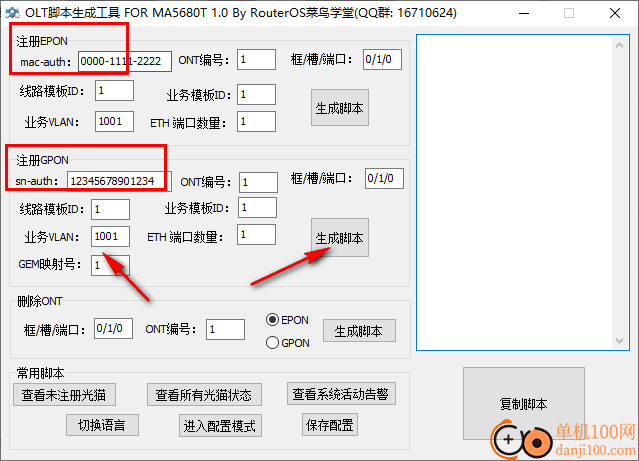Click the EPON 线路模板ID field
Screen dimensions: 639x461
coord(115,90)
